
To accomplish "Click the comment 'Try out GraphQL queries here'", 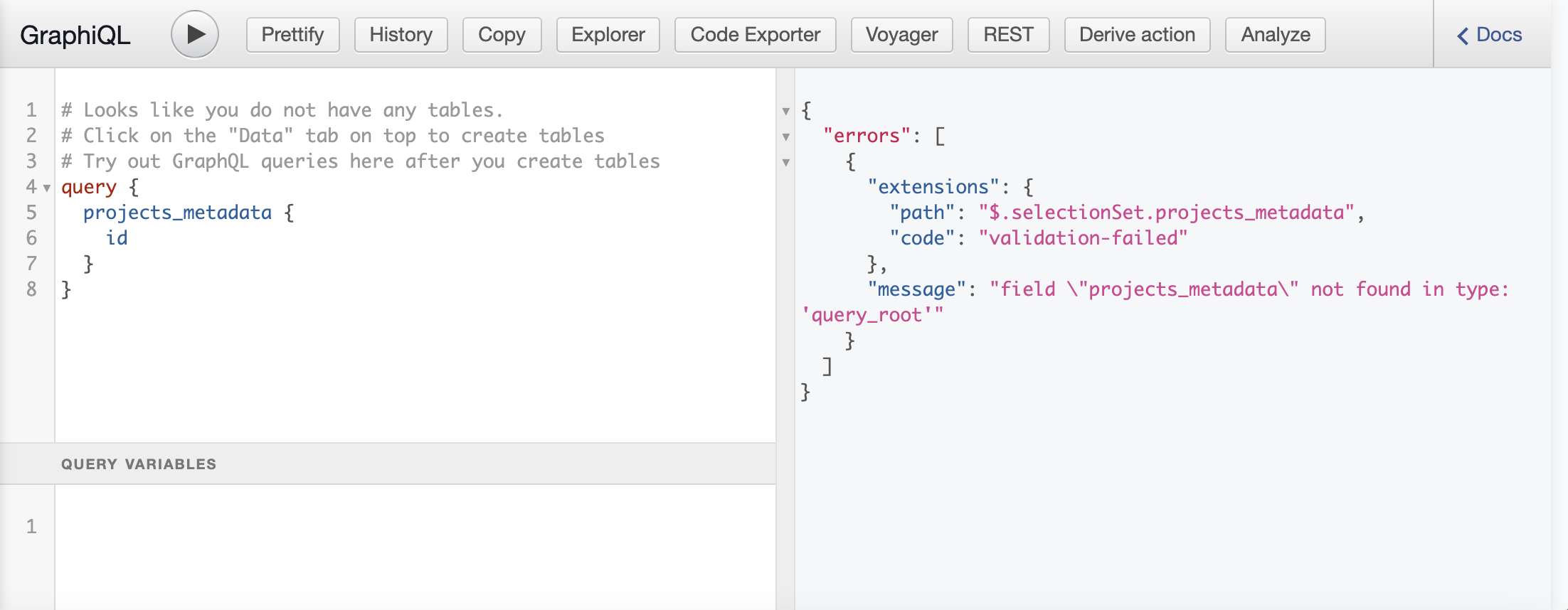I will click(361, 161).
